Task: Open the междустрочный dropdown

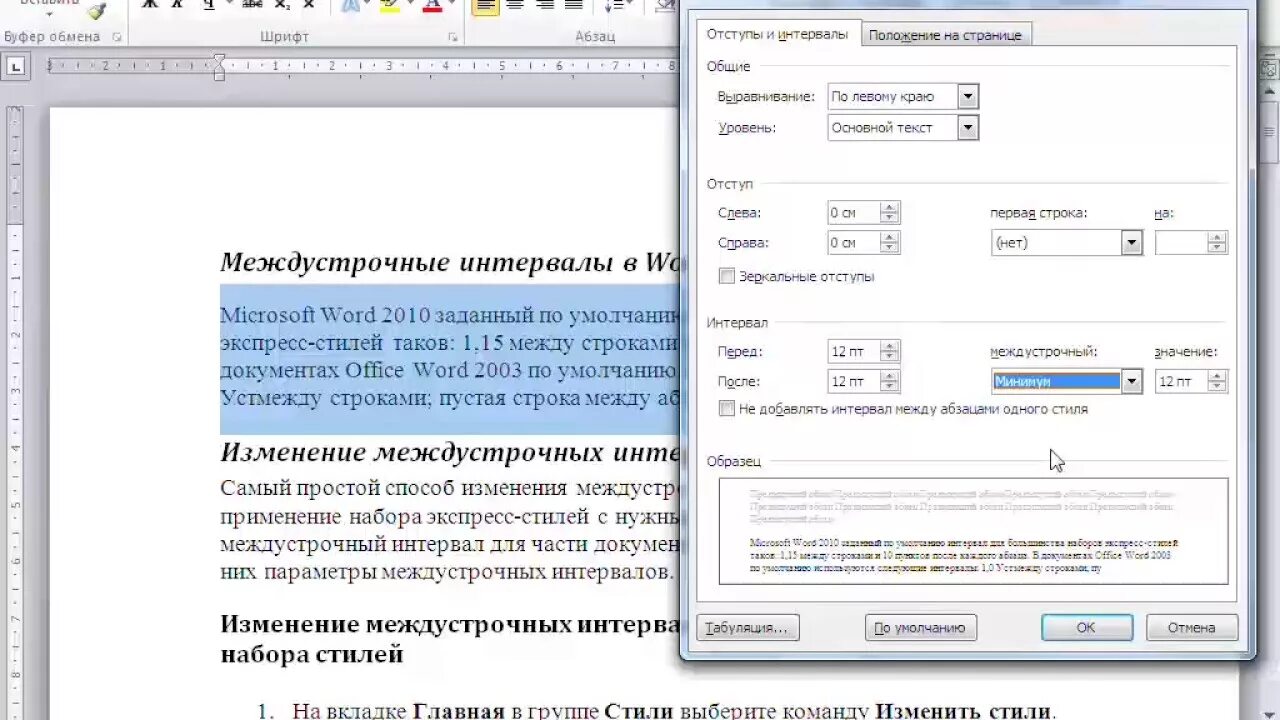Action: (1132, 381)
